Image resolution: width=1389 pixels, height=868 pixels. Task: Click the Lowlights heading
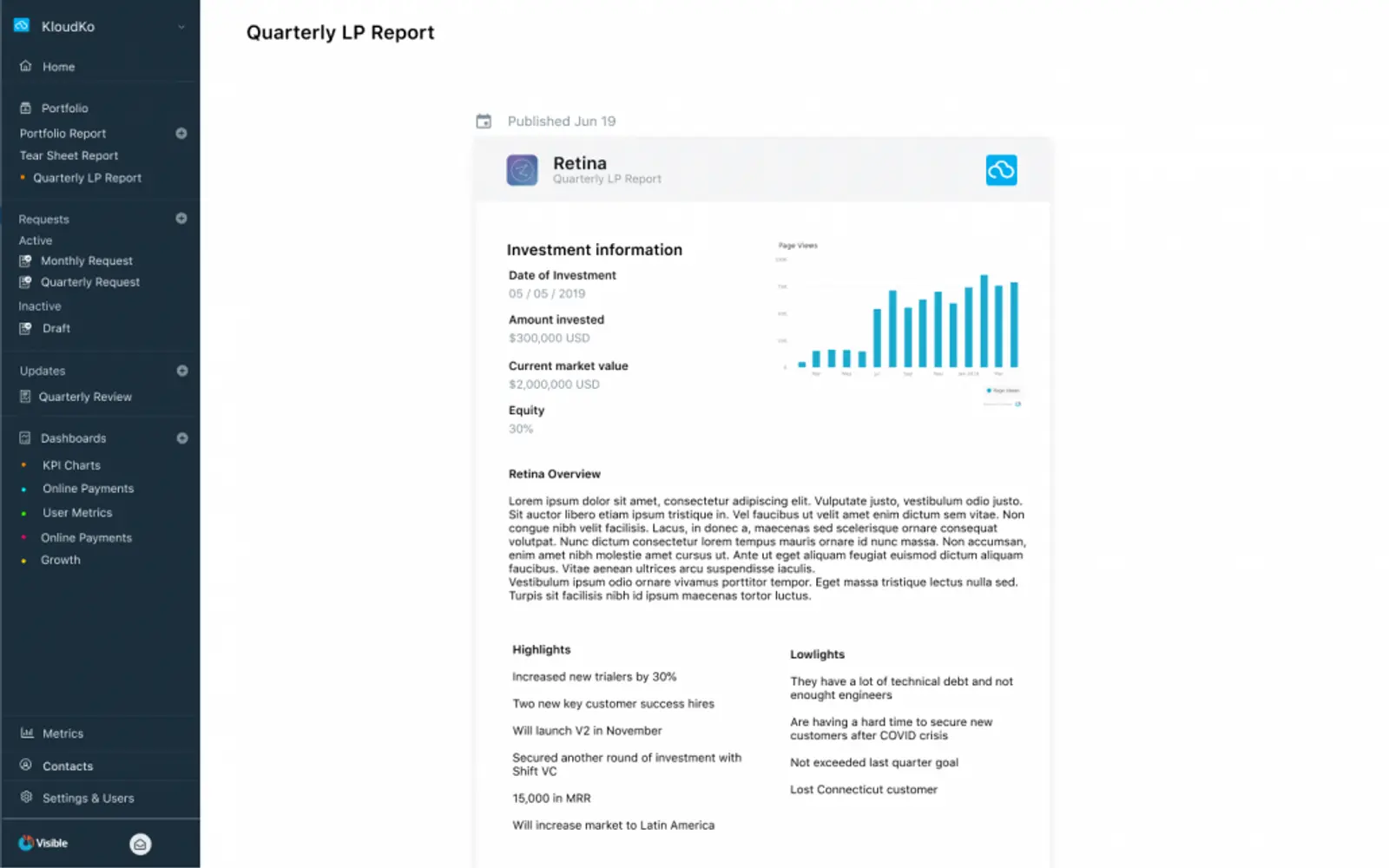point(817,654)
